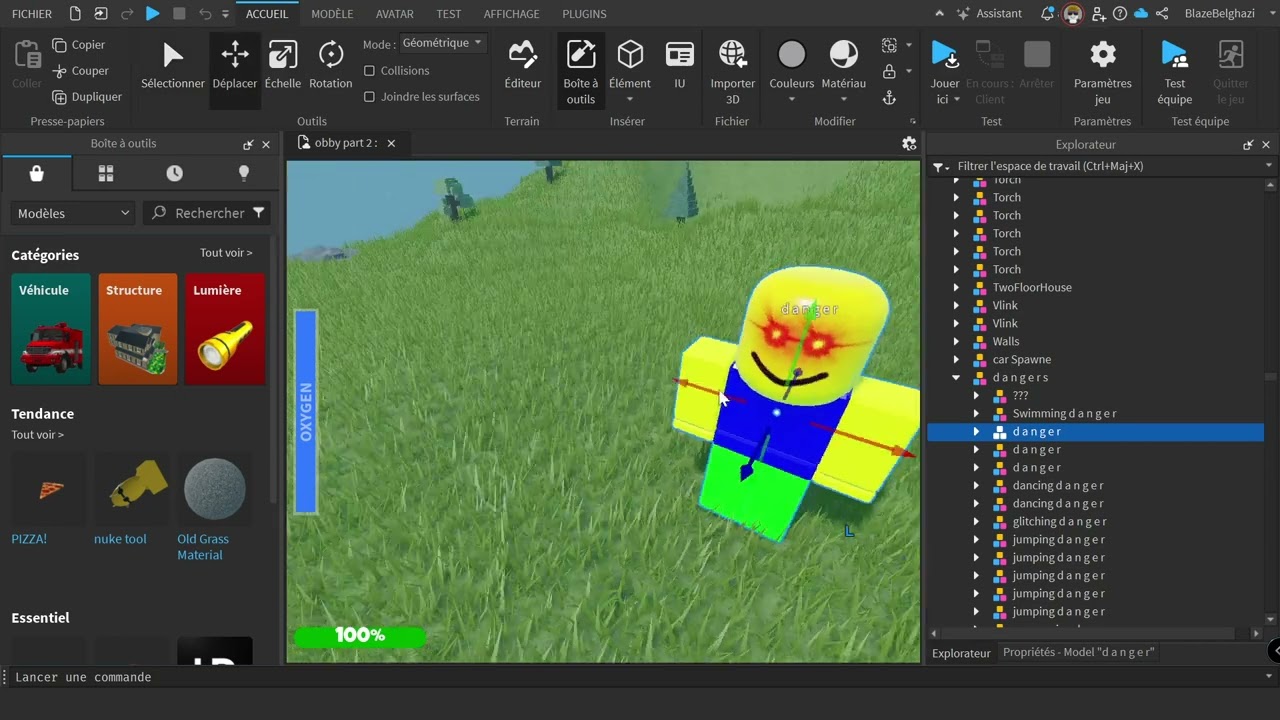Switch to the AVATAR tab
Viewport: 1280px width, 720px height.
point(395,14)
